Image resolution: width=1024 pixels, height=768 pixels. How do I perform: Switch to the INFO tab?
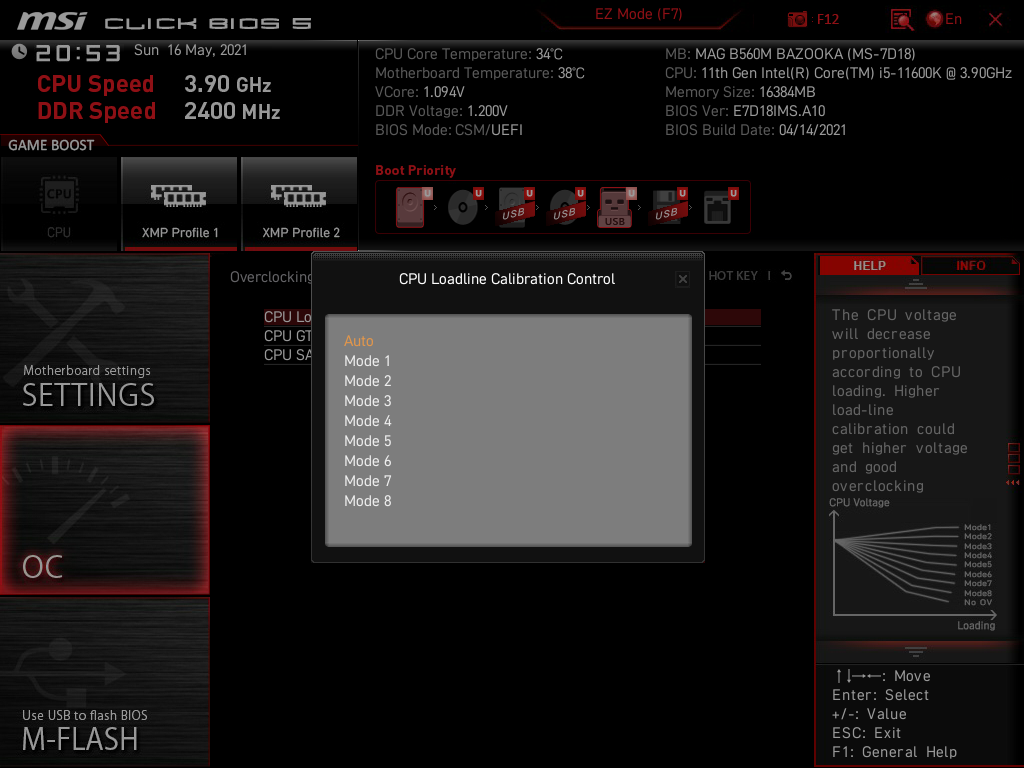pos(970,266)
